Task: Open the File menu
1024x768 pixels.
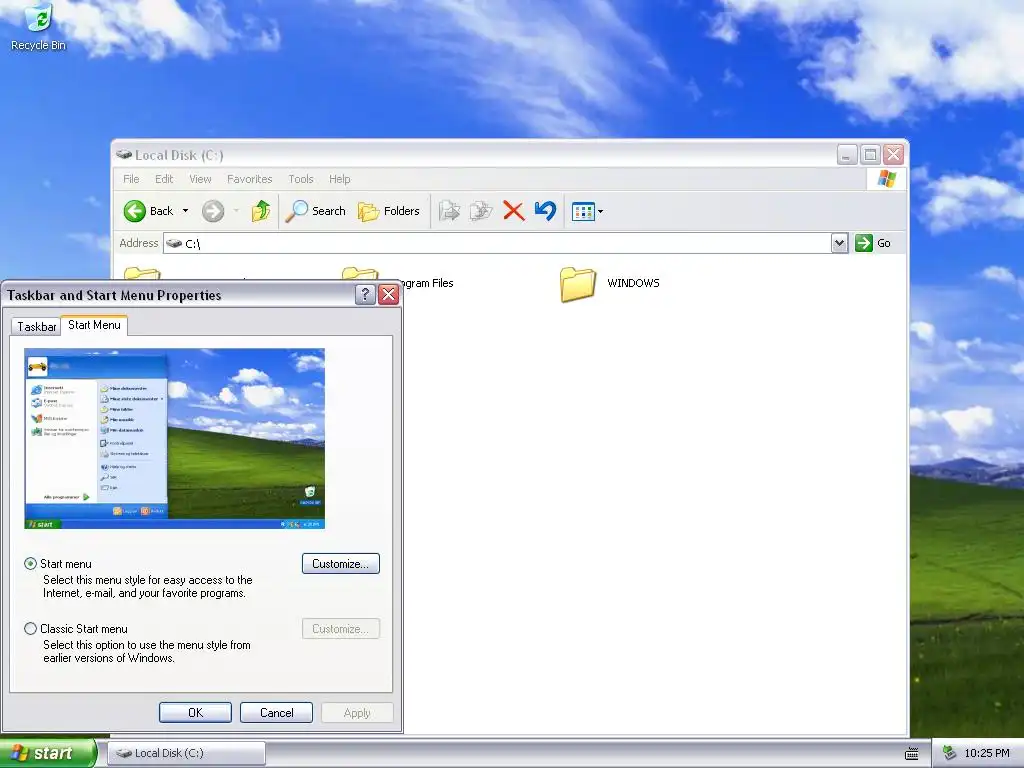Action: click(131, 179)
